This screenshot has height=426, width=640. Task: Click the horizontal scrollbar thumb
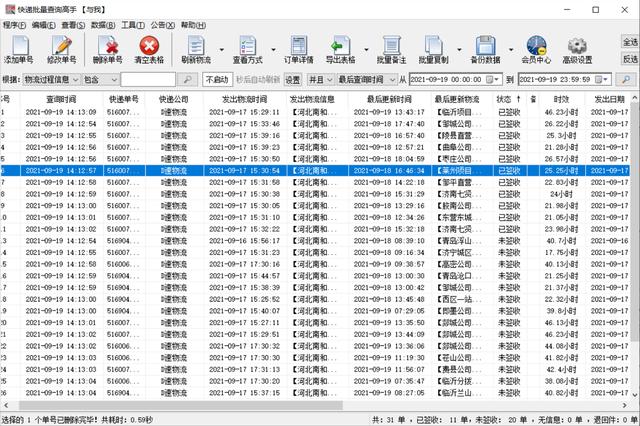[181, 405]
